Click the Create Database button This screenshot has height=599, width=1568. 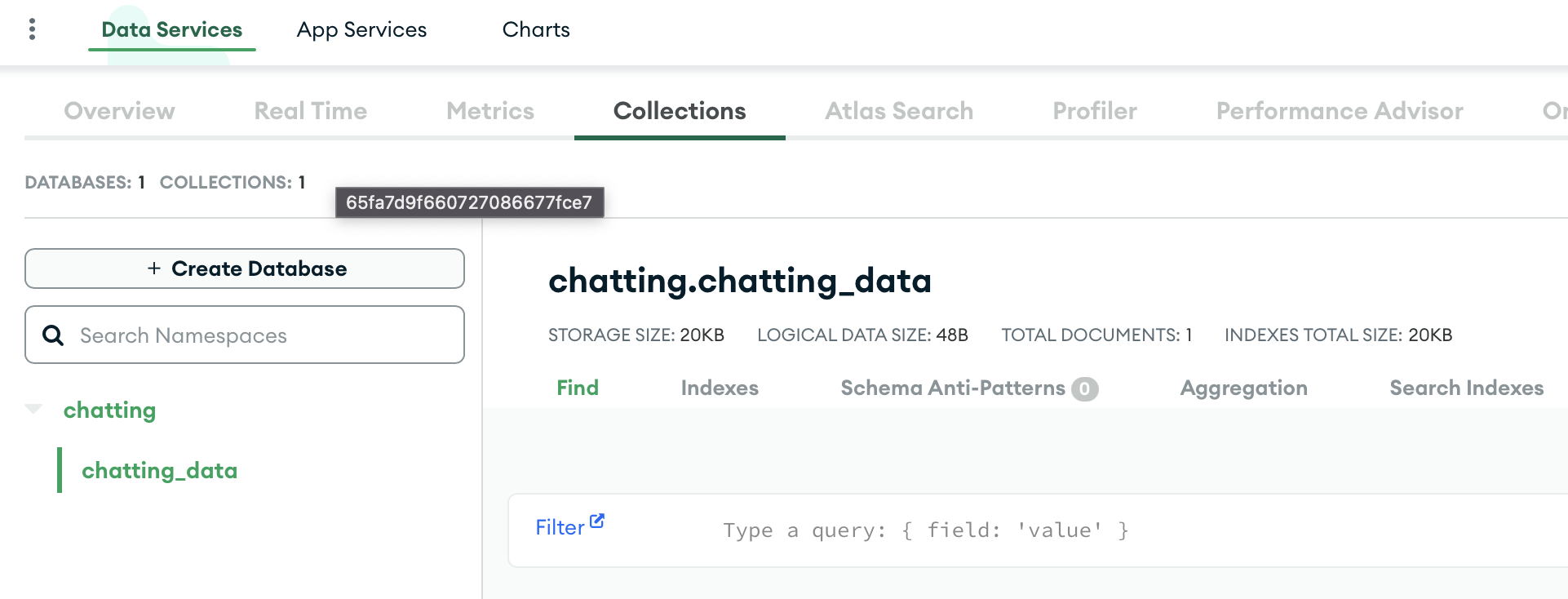(245, 268)
